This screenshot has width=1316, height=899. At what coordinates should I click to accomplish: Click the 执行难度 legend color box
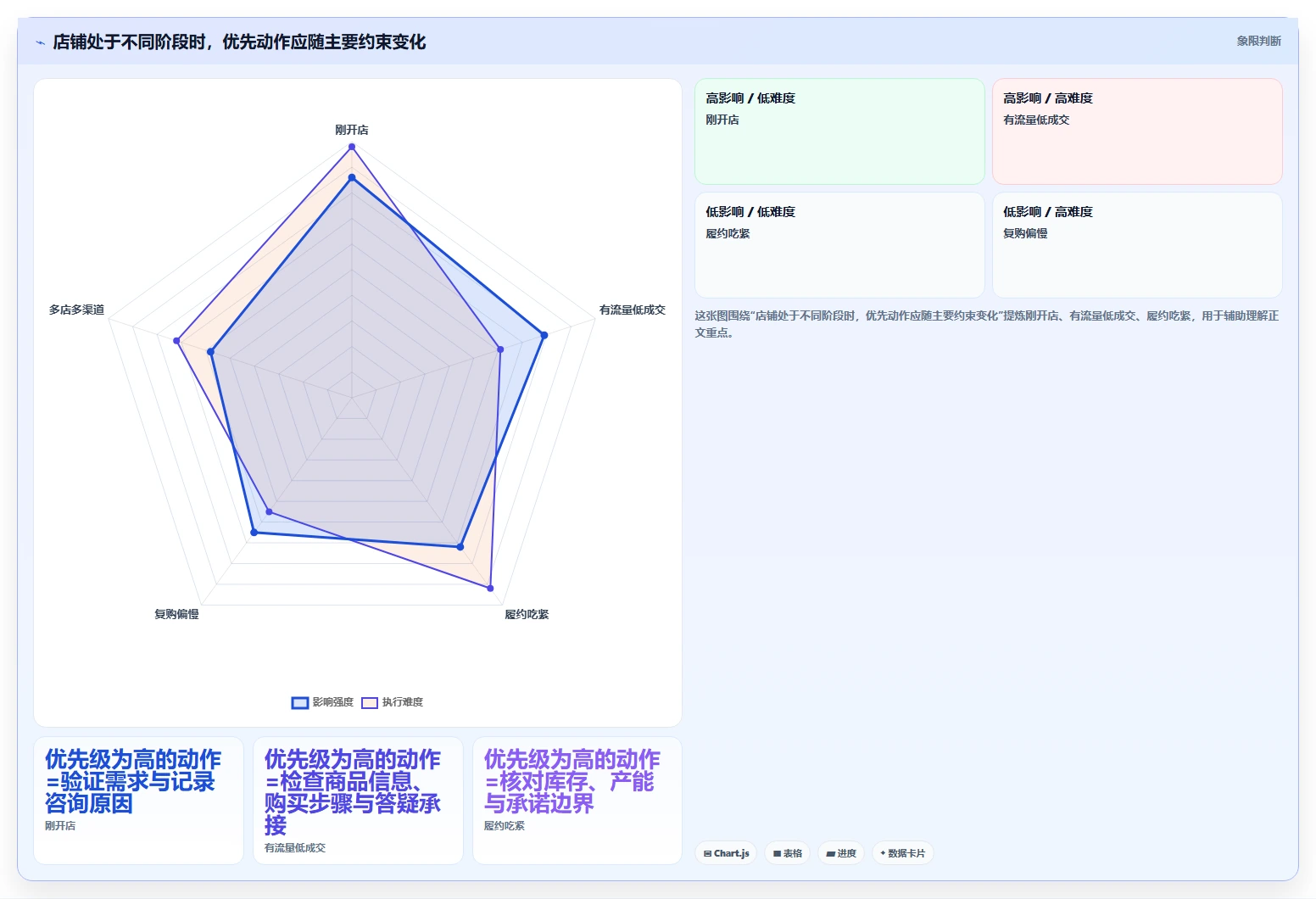(x=370, y=702)
